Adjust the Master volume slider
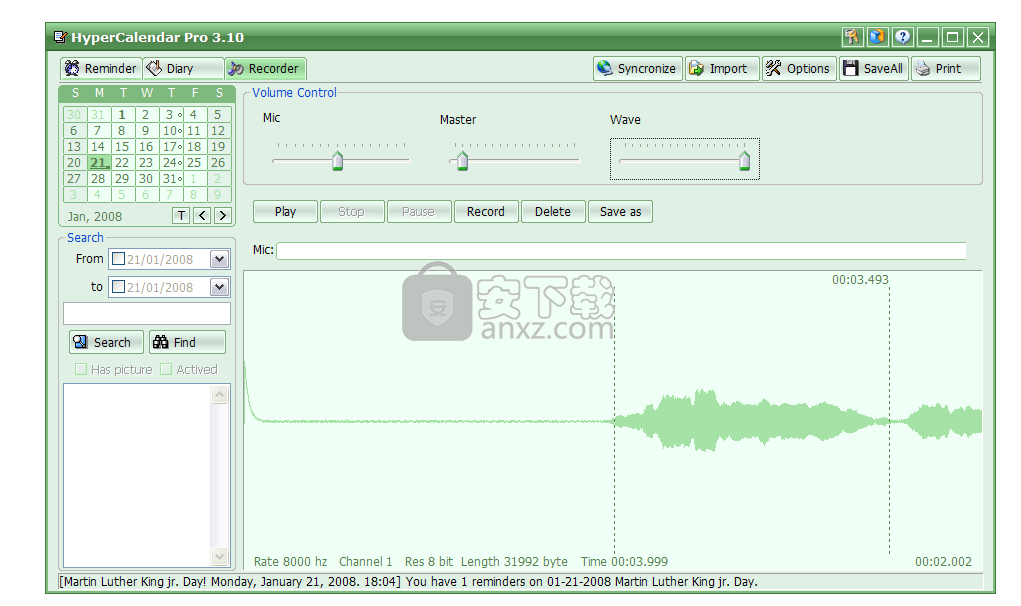This screenshot has width=1021, height=606. (x=462, y=160)
